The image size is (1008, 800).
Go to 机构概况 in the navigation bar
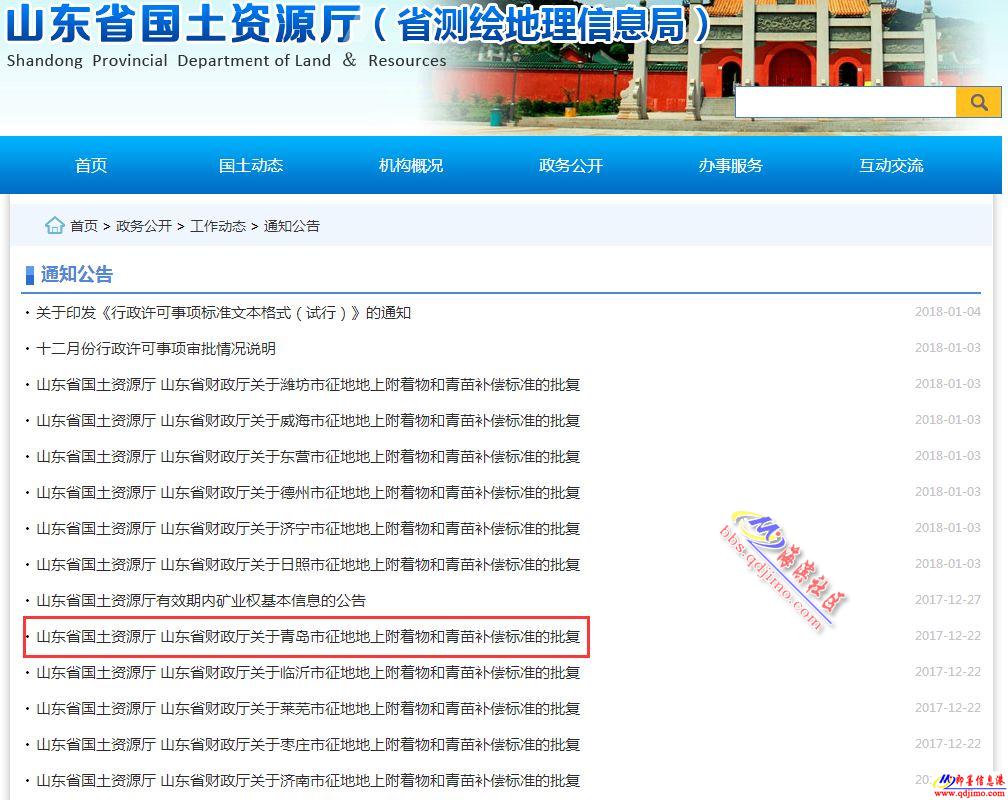pyautogui.click(x=411, y=165)
